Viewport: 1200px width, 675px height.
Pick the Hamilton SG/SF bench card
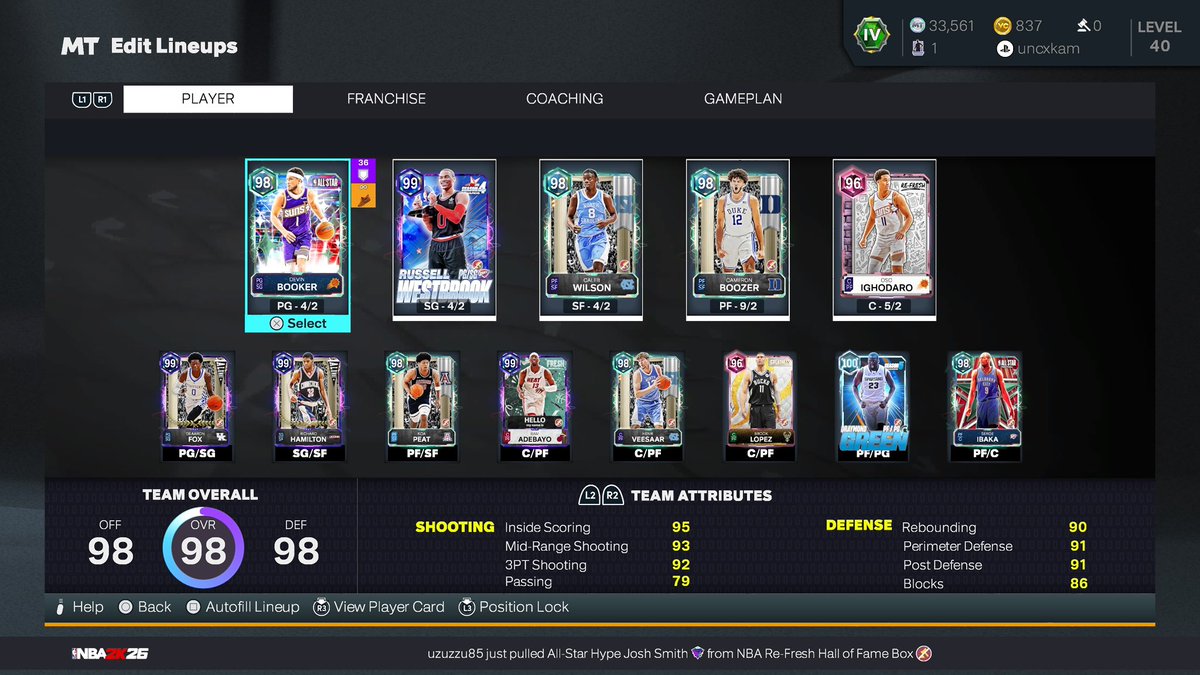310,406
